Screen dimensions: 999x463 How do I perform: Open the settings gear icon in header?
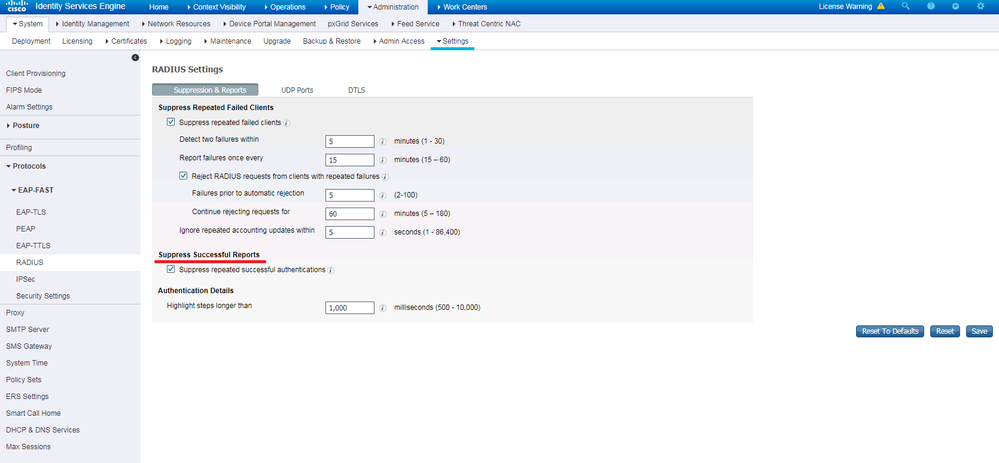pos(981,6)
